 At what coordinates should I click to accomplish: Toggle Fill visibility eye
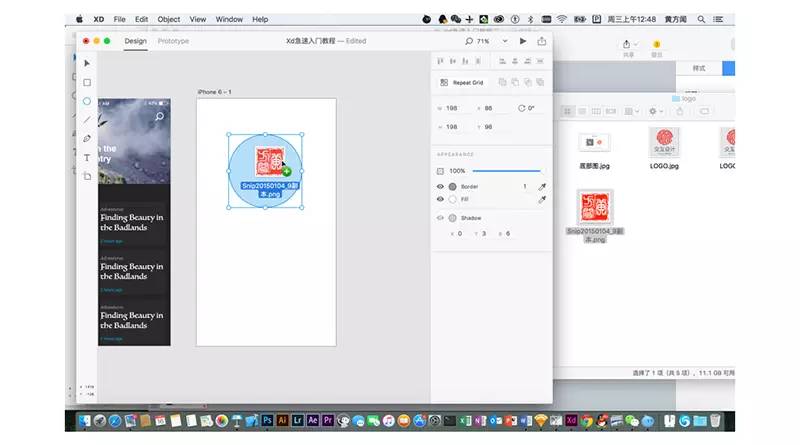440,200
